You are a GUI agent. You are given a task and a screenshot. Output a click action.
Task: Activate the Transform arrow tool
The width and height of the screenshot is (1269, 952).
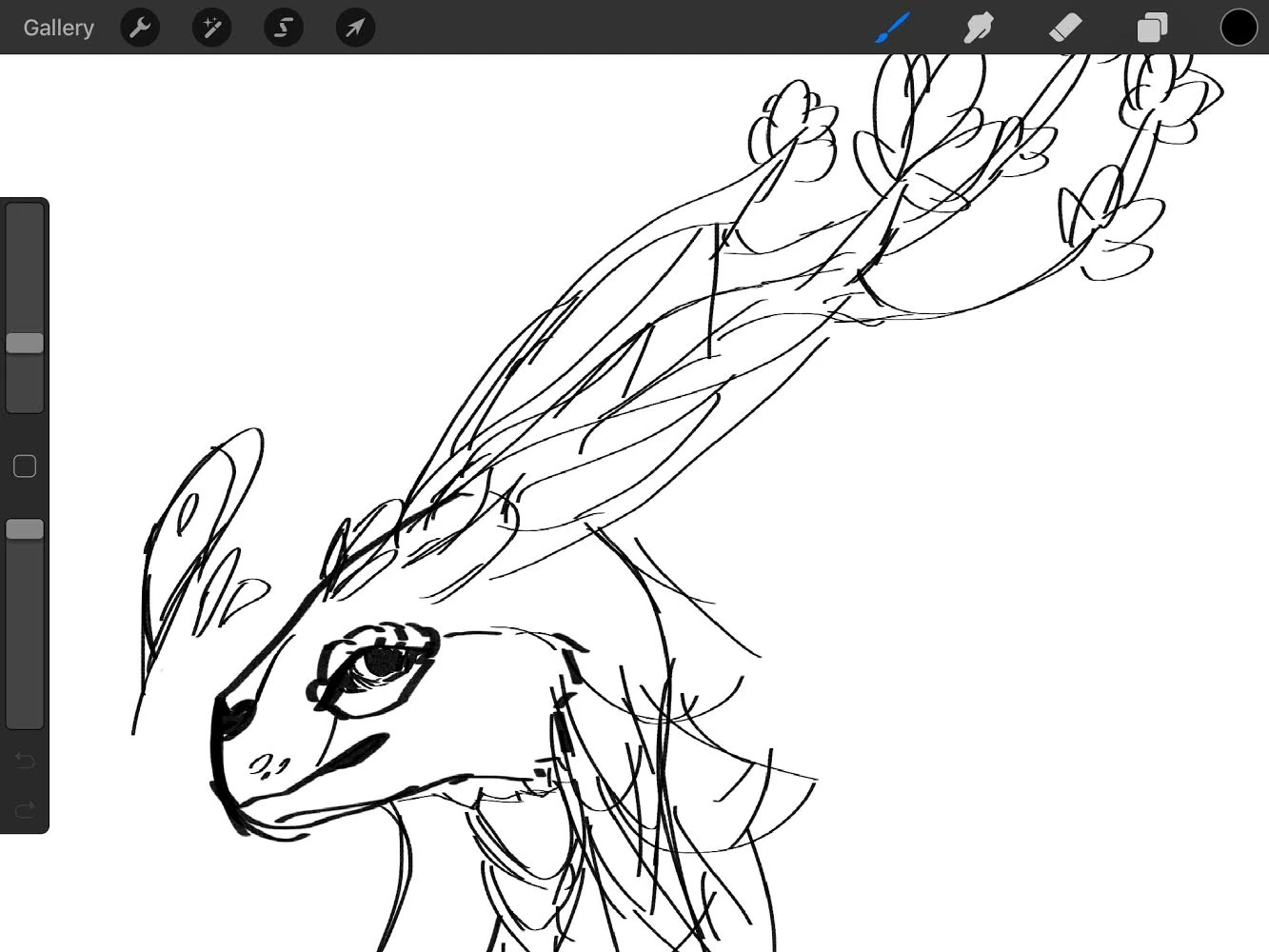click(x=354, y=28)
